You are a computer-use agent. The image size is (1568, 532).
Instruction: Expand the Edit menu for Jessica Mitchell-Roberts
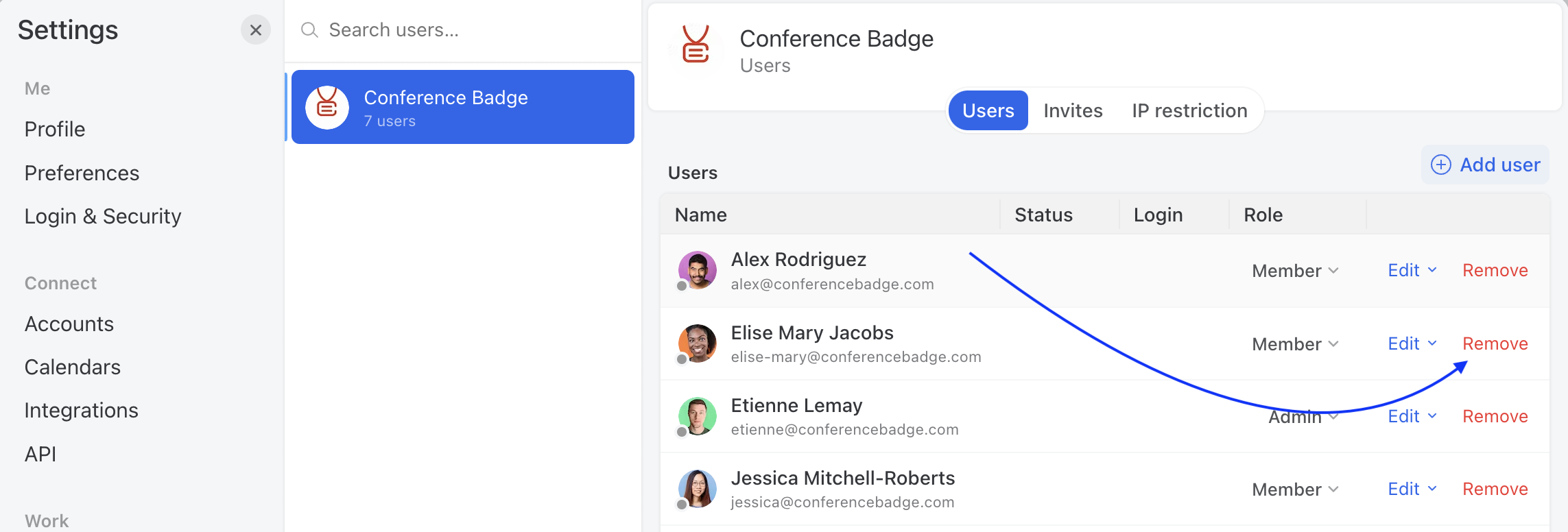[x=1412, y=489]
